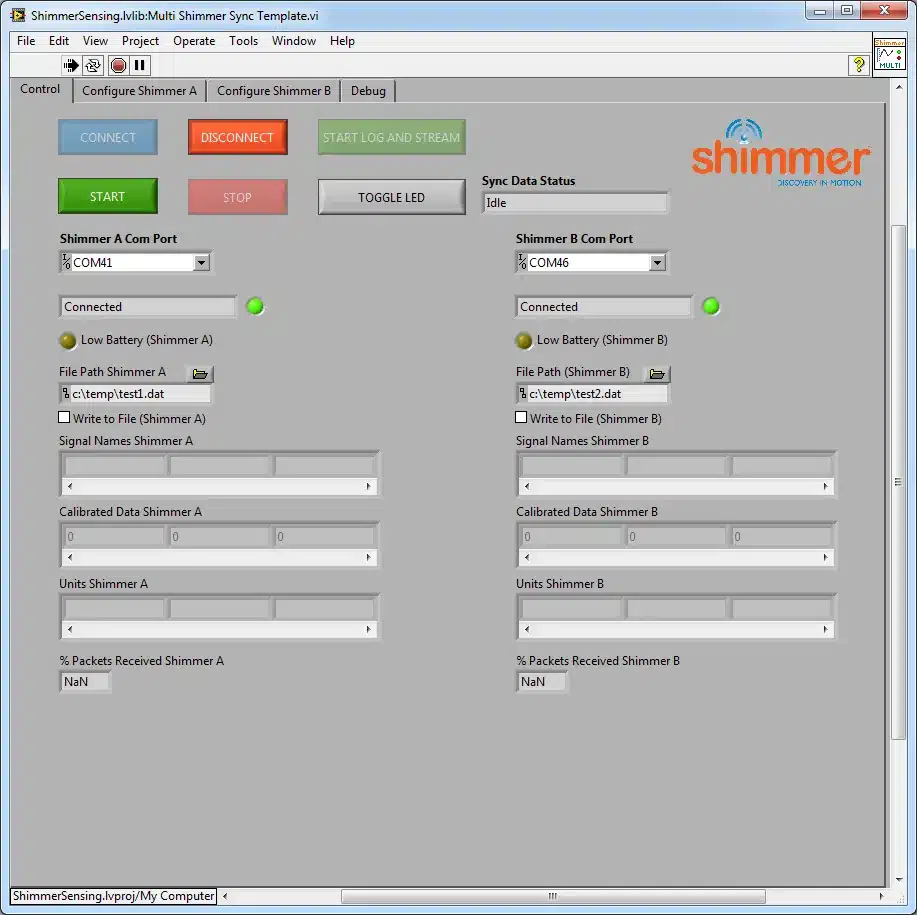Image resolution: width=917 pixels, height=915 pixels.
Task: Enable Write to File (Shimmer A) checkbox
Action: tap(64, 417)
